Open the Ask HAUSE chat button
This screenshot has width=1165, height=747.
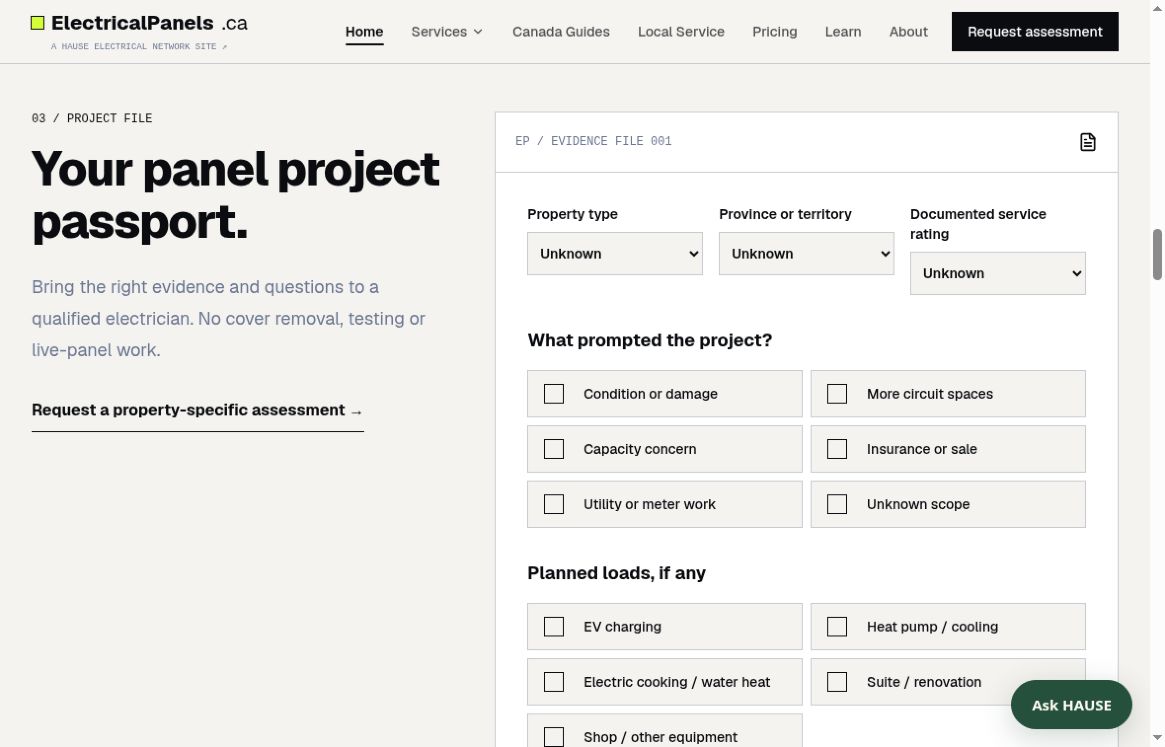point(1071,705)
